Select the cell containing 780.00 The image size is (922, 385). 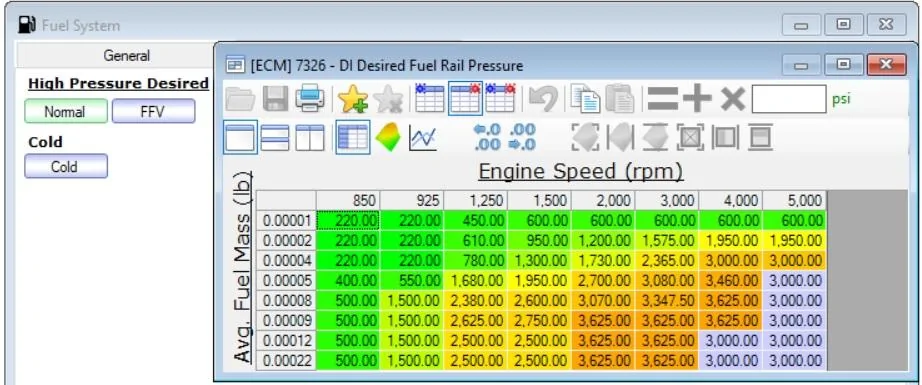tap(476, 260)
